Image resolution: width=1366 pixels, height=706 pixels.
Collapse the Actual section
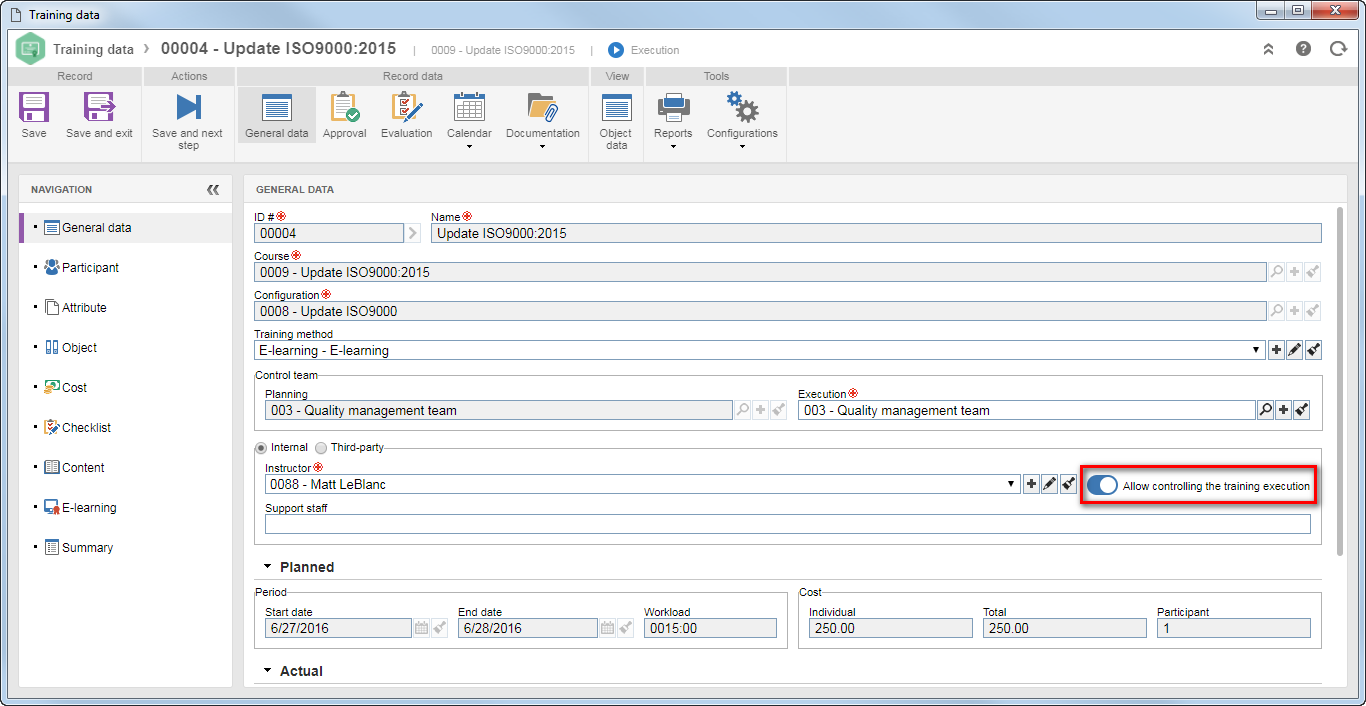coord(268,670)
